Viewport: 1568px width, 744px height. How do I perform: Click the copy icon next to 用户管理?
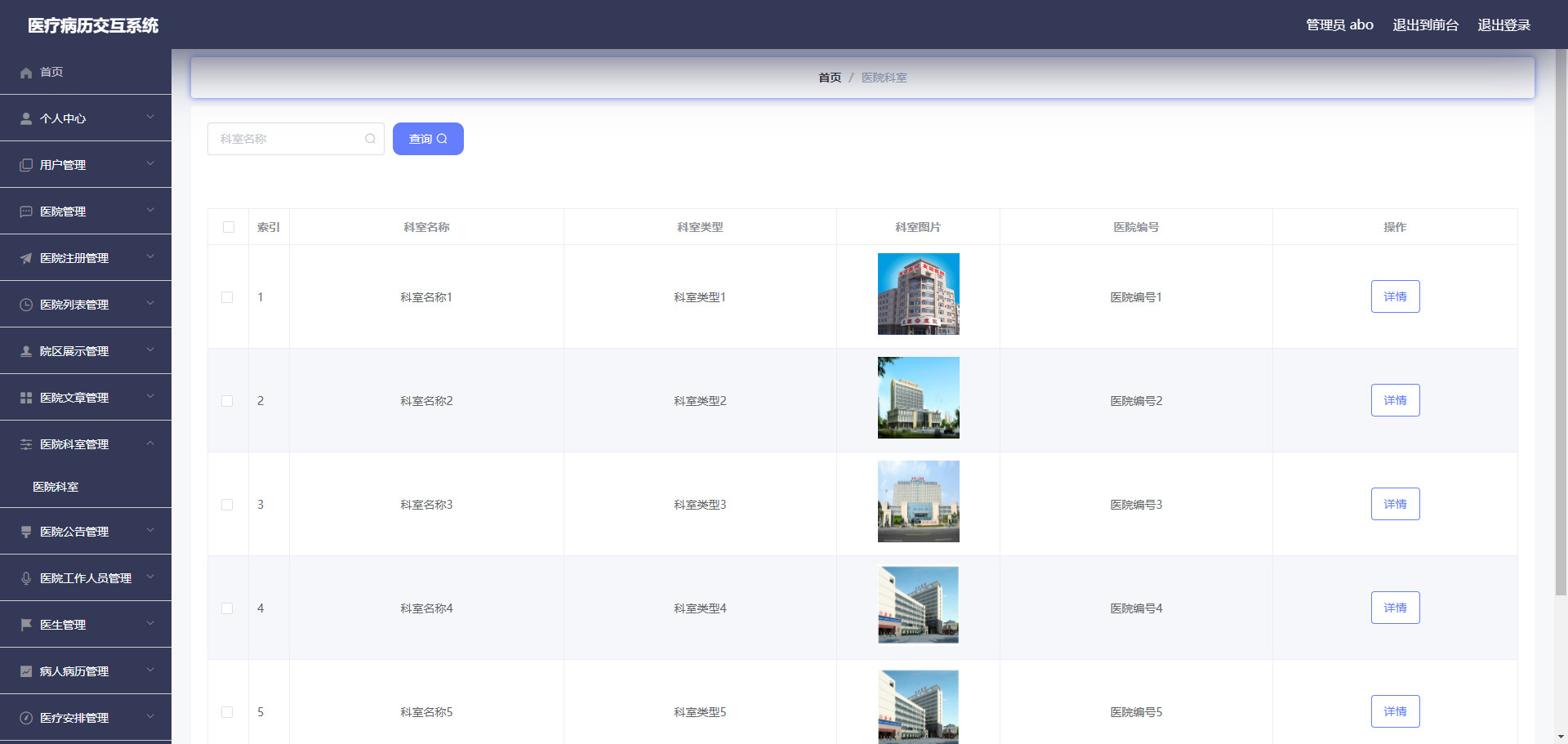[x=26, y=165]
